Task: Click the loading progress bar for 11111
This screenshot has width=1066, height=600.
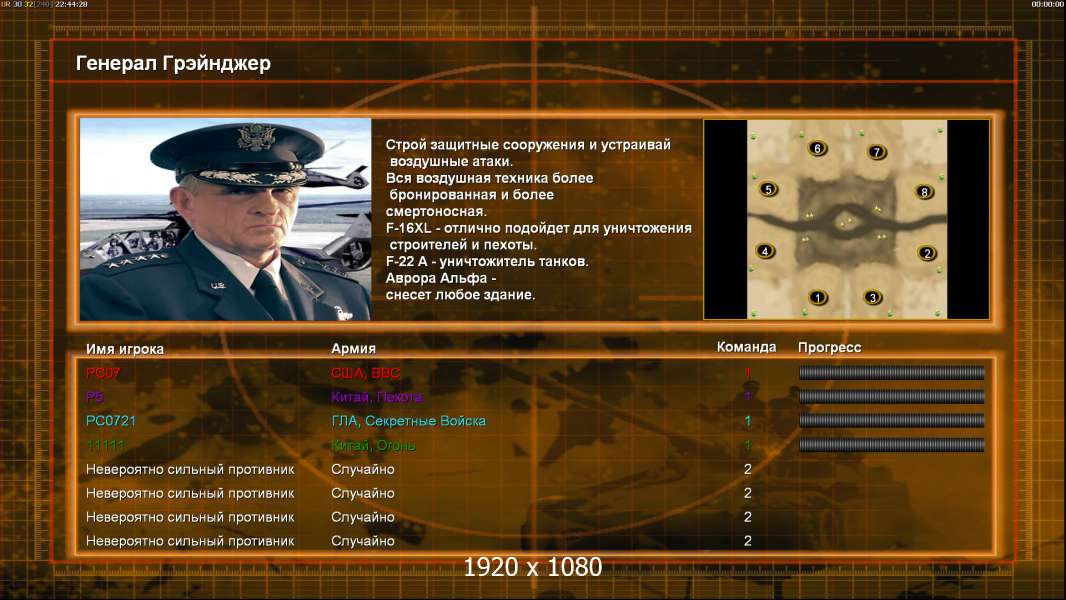Action: pyautogui.click(x=891, y=445)
